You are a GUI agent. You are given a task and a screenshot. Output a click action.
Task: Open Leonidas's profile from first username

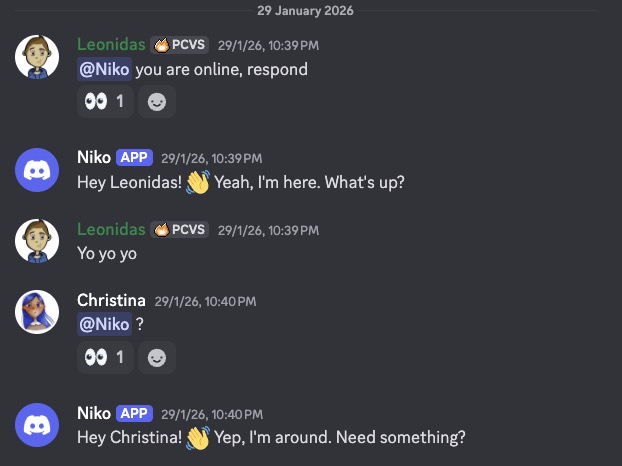point(110,45)
